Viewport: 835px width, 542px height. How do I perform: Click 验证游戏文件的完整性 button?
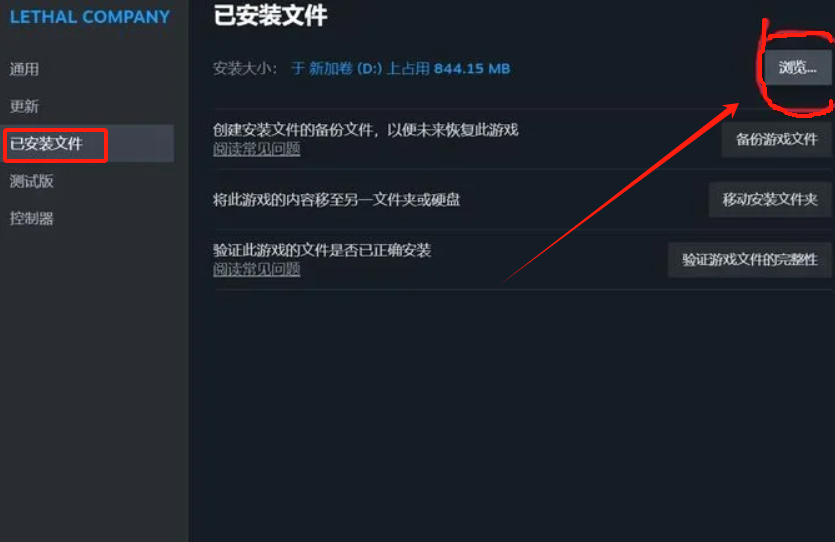tap(750, 260)
